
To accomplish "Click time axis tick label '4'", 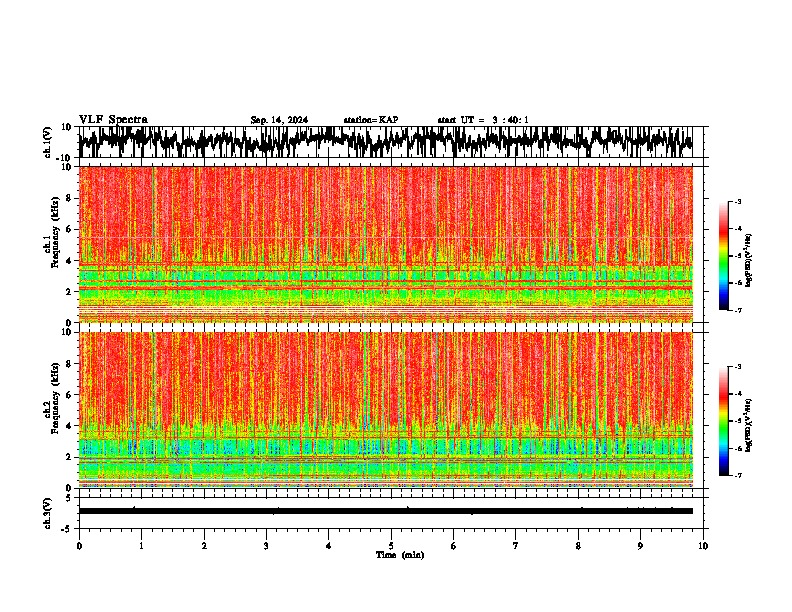I will click(x=329, y=546).
